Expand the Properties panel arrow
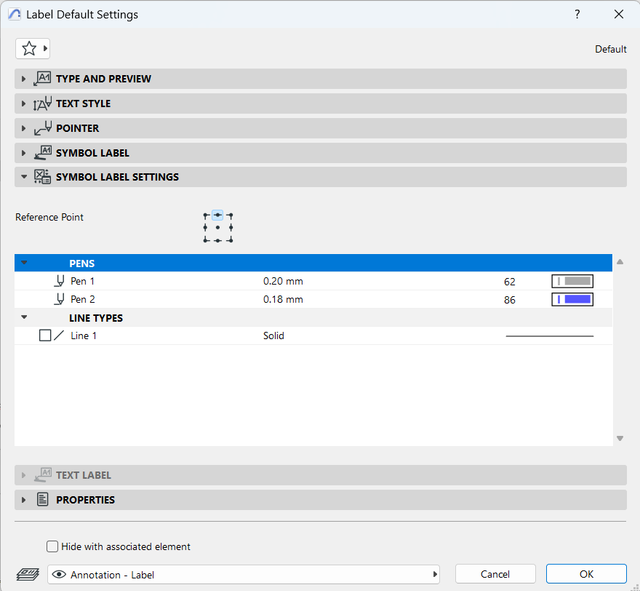 point(23,500)
